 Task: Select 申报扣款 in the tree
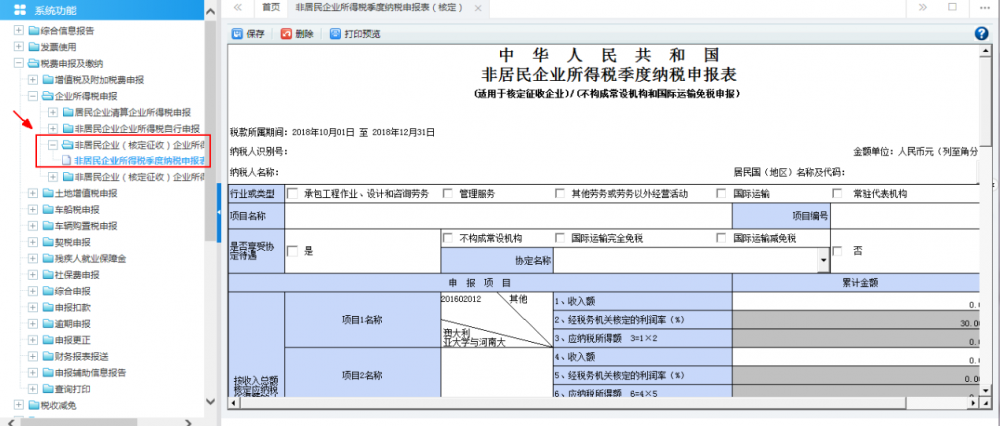[x=73, y=307]
